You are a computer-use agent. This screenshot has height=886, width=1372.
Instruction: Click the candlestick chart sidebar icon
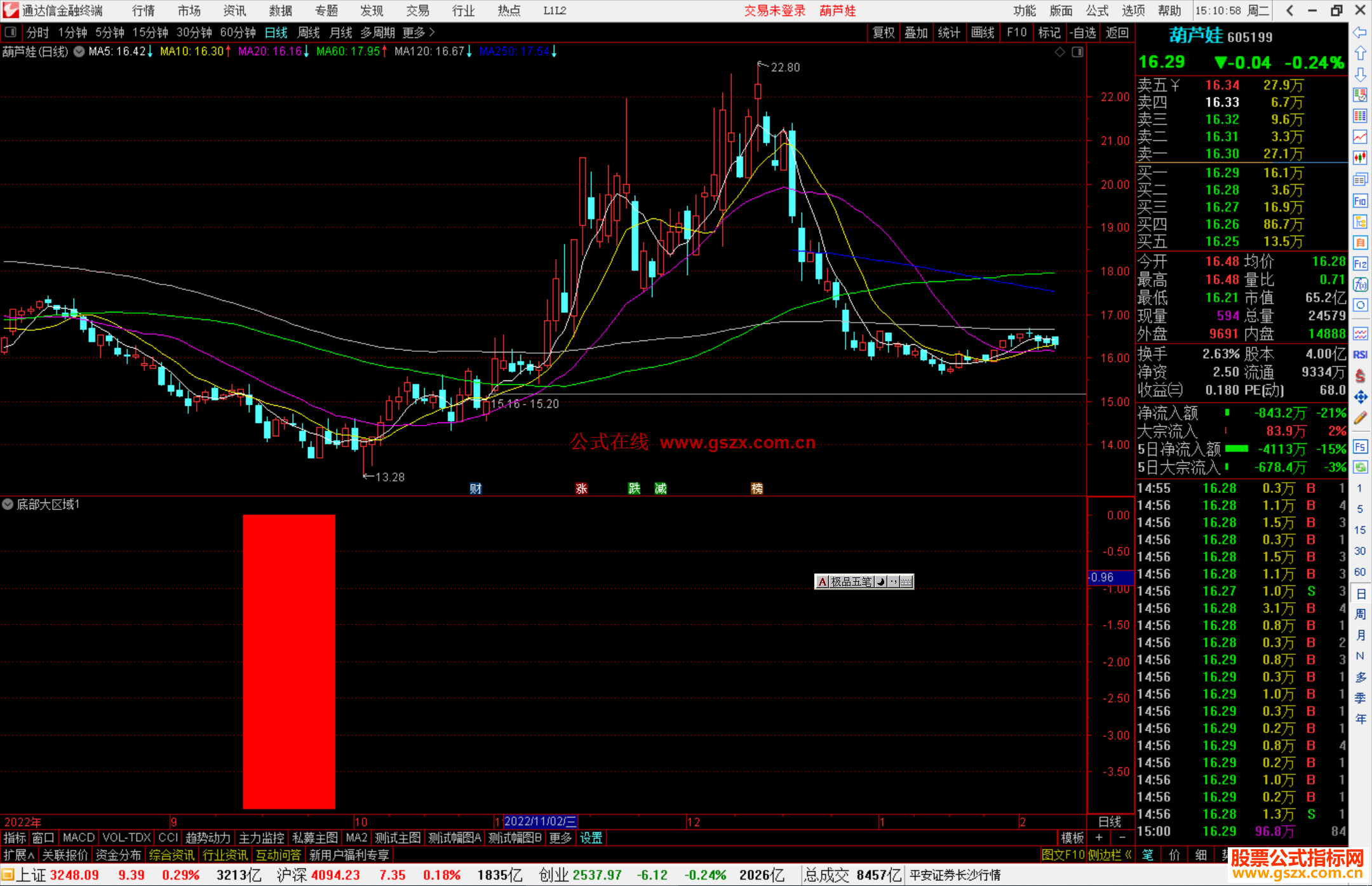click(x=1360, y=158)
